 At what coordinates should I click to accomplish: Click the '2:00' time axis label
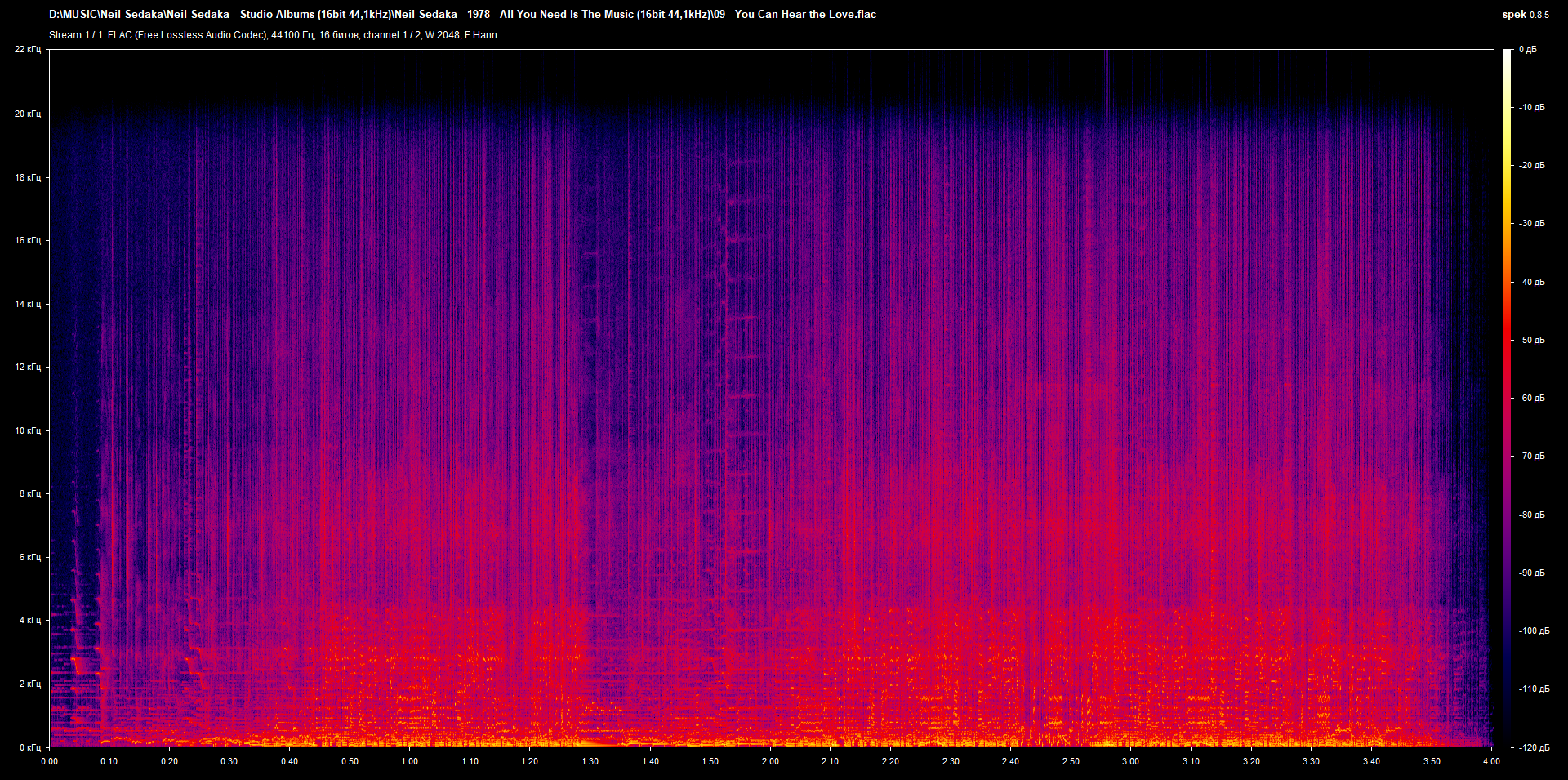[x=770, y=761]
